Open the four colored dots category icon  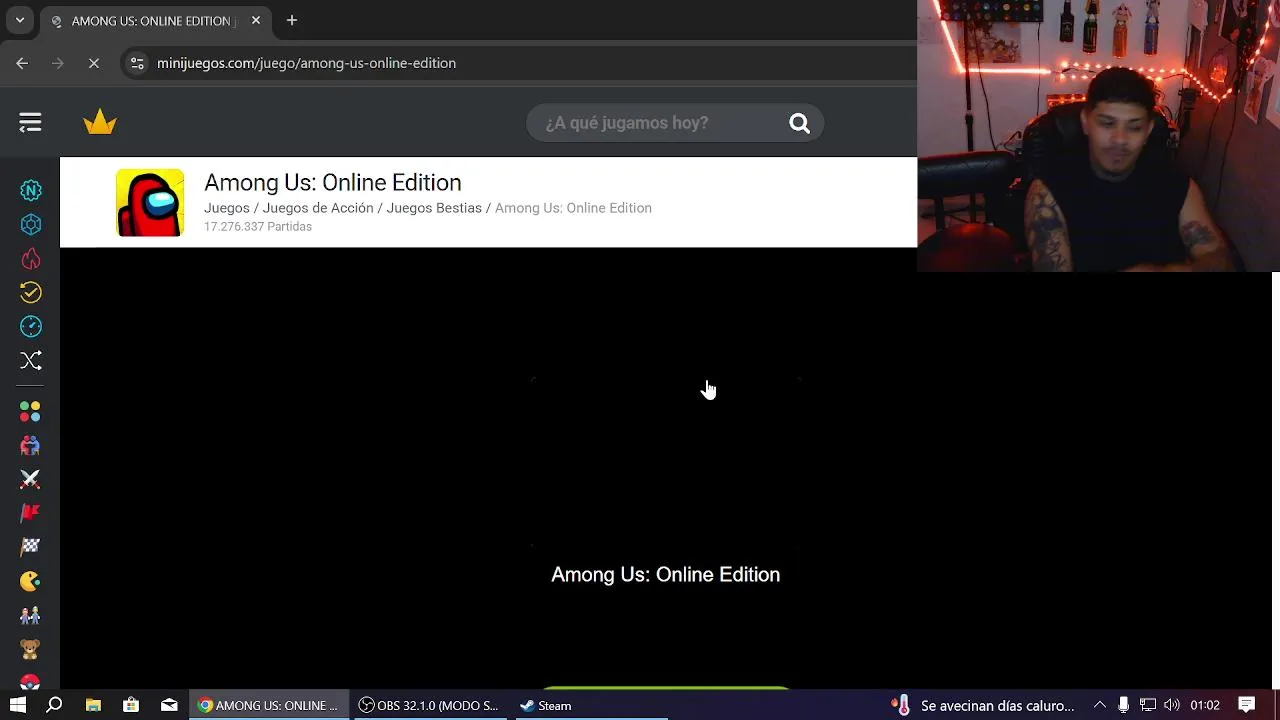pyautogui.click(x=30, y=412)
